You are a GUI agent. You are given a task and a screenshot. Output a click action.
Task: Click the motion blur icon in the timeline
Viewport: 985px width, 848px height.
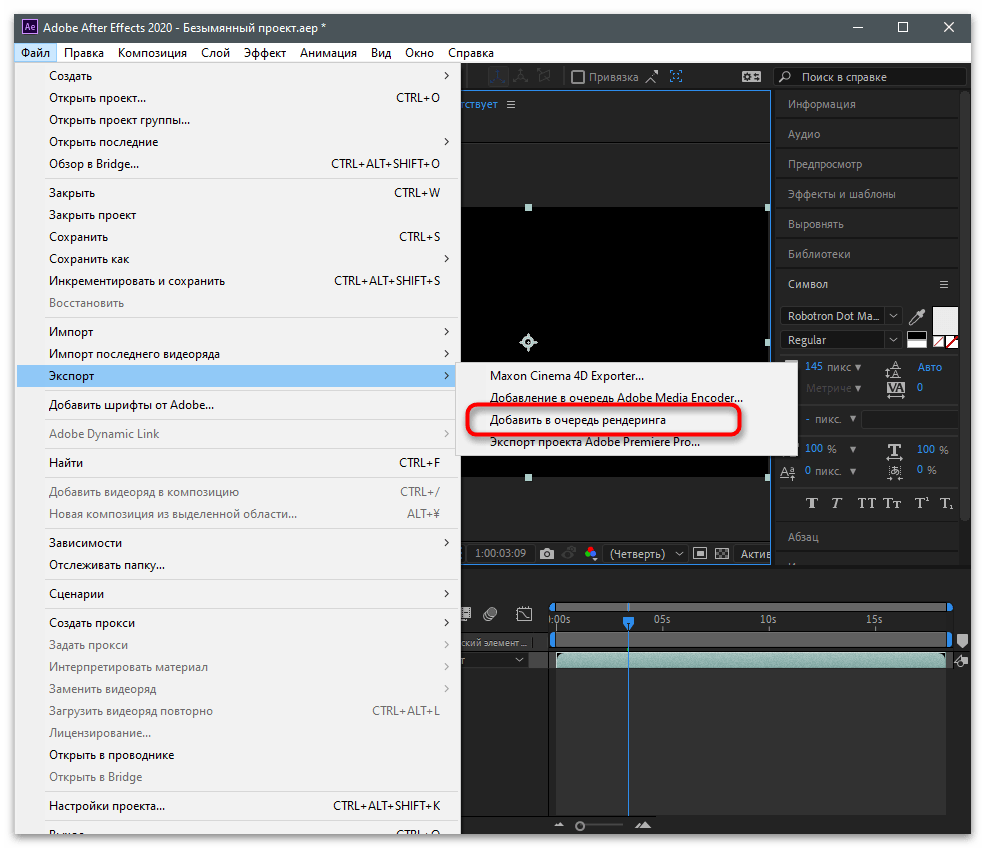point(490,614)
